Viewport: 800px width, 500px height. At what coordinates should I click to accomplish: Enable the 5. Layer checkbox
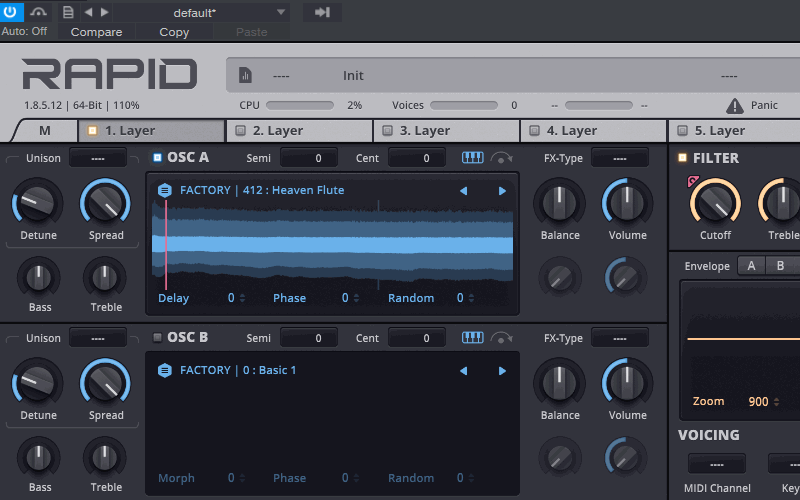tap(682, 131)
